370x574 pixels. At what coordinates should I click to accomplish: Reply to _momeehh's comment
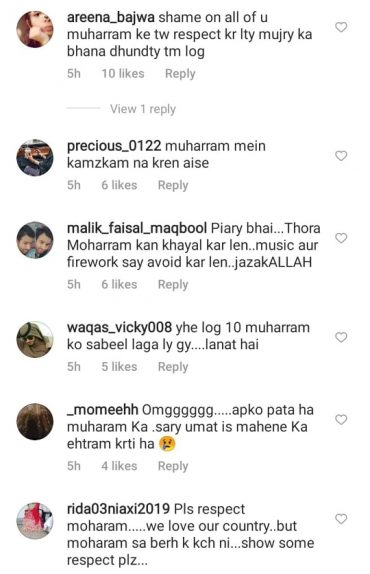(x=173, y=466)
